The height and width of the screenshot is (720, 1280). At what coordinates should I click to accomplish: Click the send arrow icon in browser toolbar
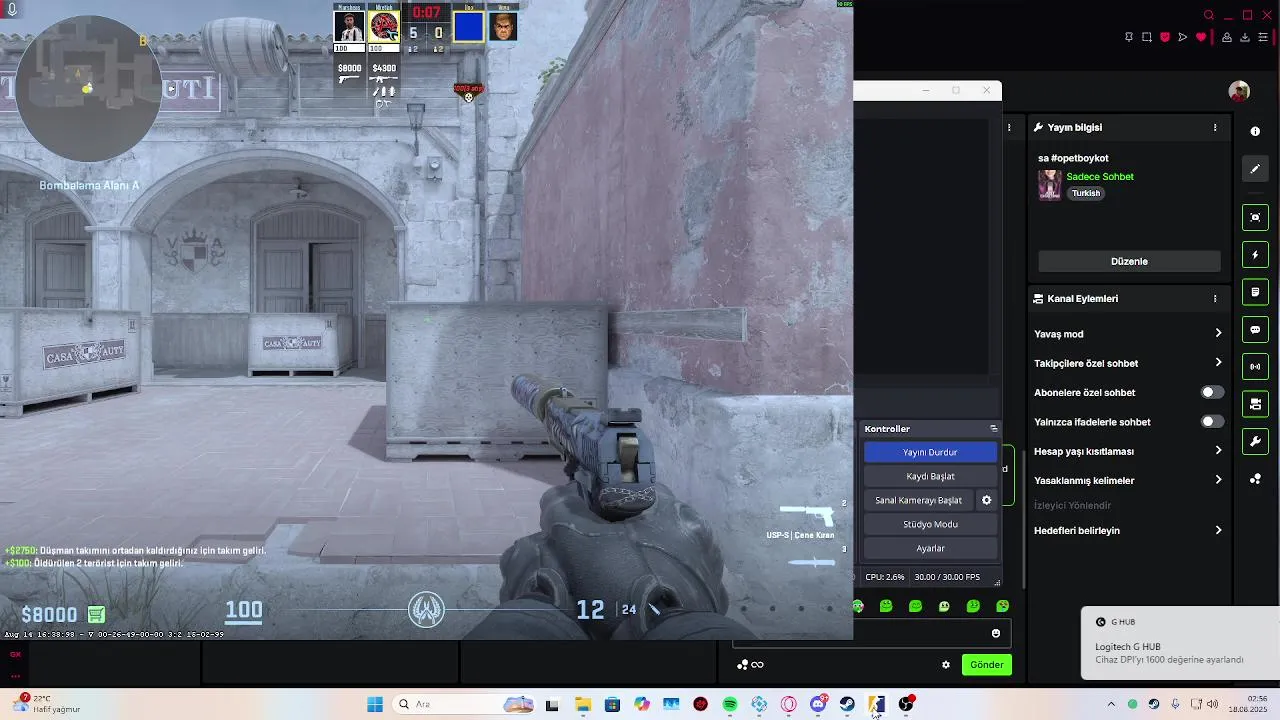[x=1183, y=37]
